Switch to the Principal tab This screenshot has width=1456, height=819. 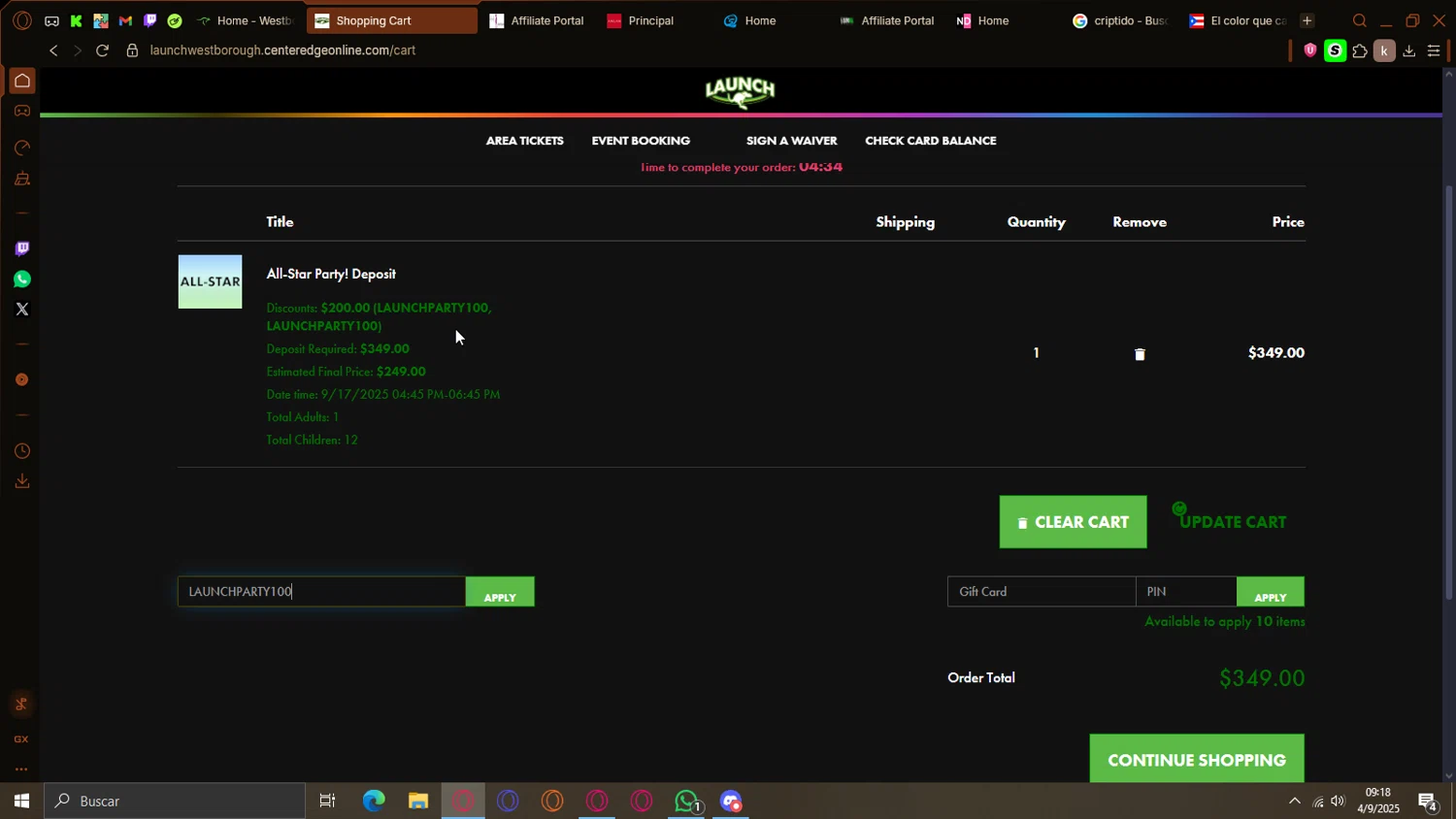click(651, 20)
